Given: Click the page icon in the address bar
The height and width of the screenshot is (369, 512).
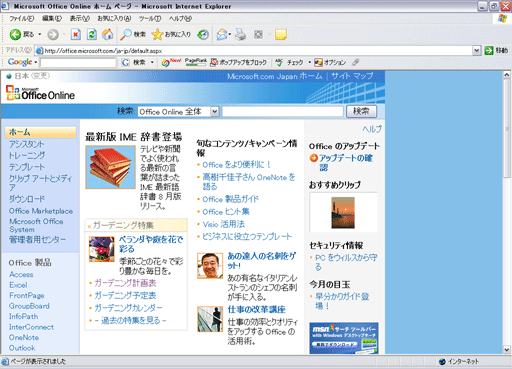Looking at the screenshot, I should (39, 51).
